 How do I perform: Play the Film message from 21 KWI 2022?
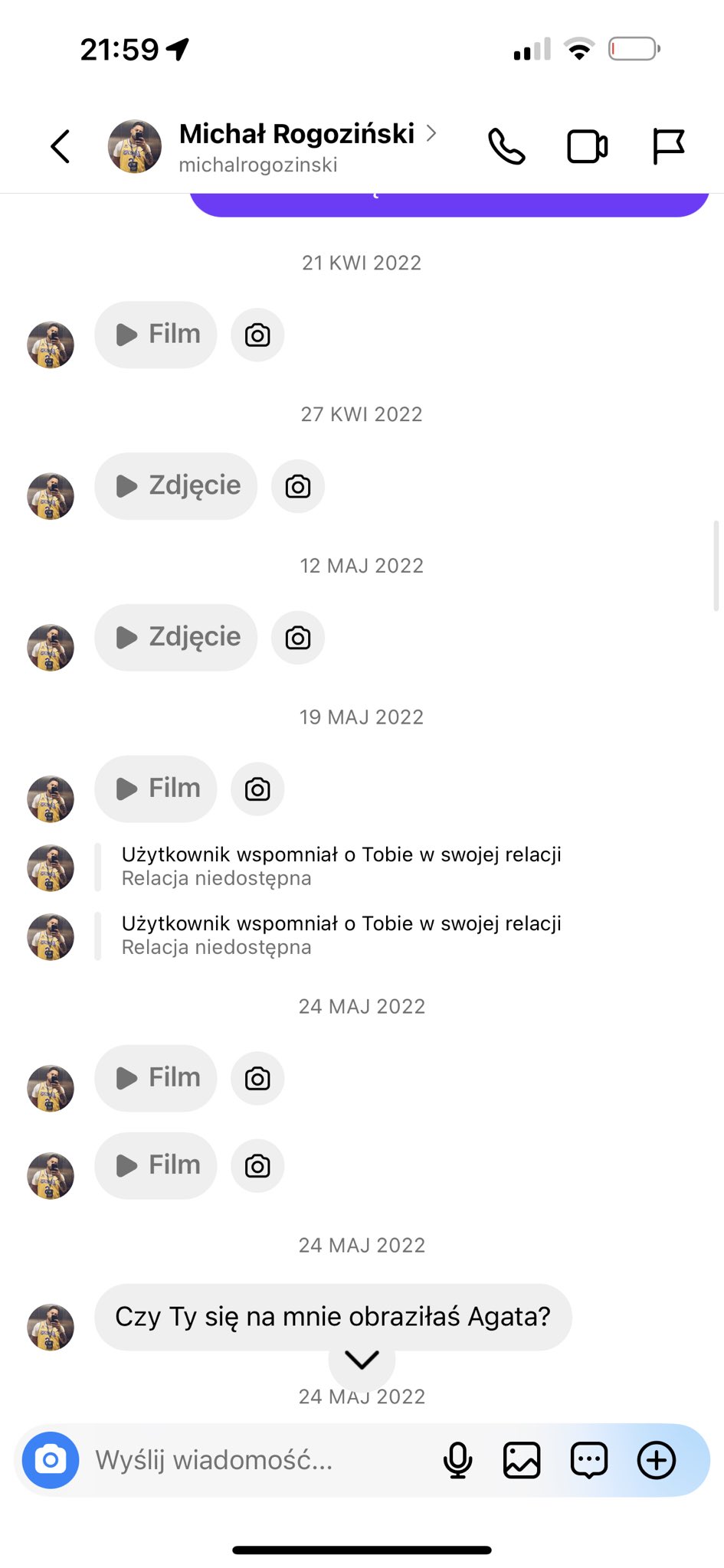[x=156, y=335]
